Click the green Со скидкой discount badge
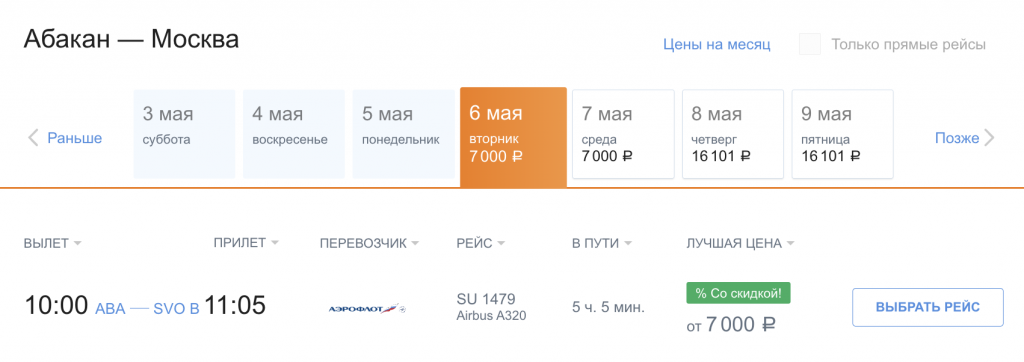Screen dimensions: 1024x362 739,293
